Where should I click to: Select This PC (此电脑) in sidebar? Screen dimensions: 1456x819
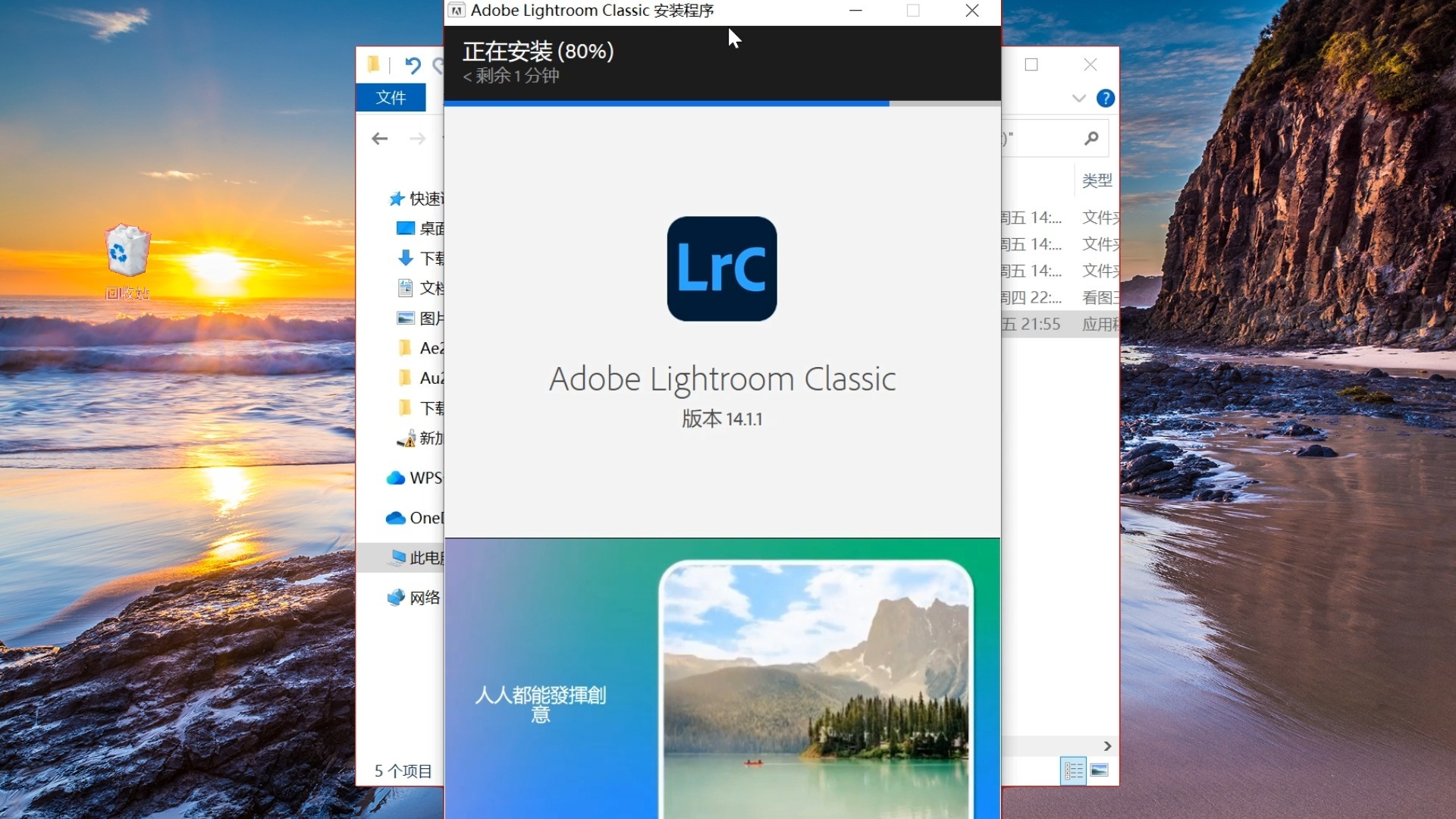point(416,557)
